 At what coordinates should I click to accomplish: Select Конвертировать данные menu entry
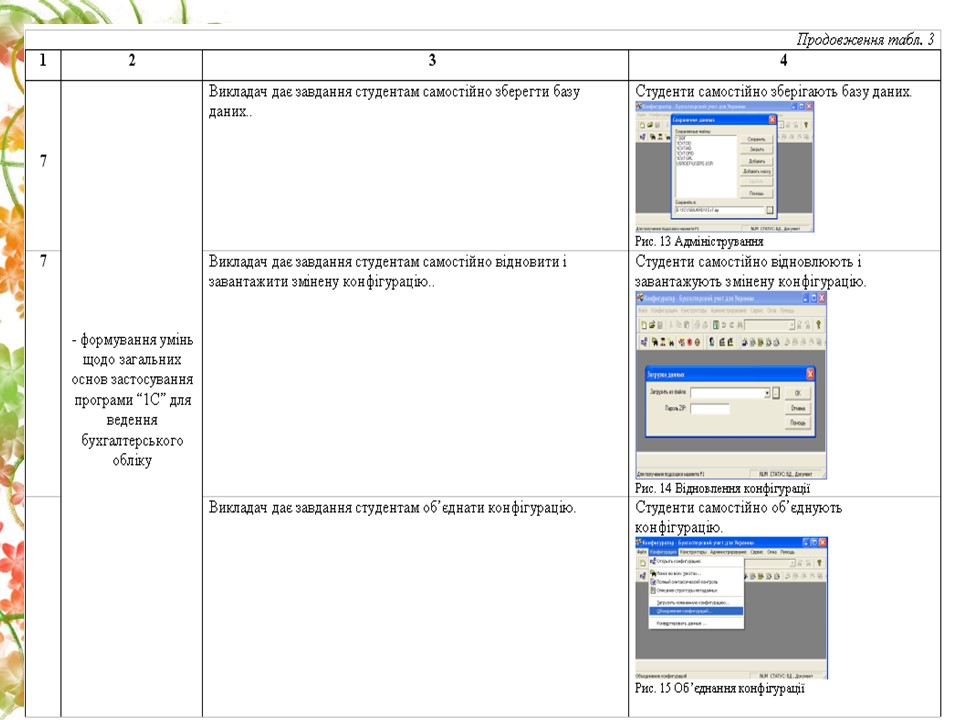pos(682,623)
